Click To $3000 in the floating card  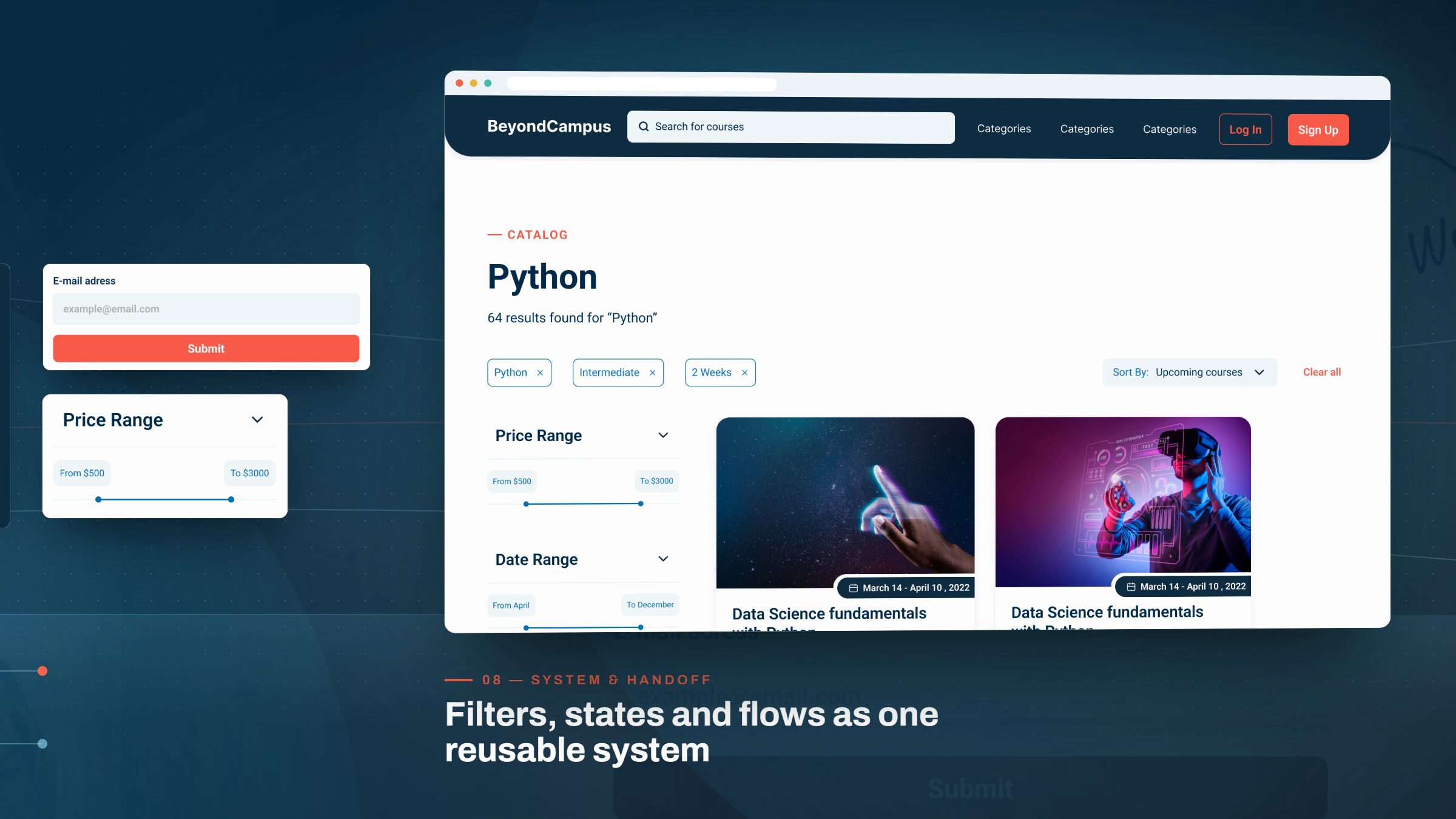249,473
